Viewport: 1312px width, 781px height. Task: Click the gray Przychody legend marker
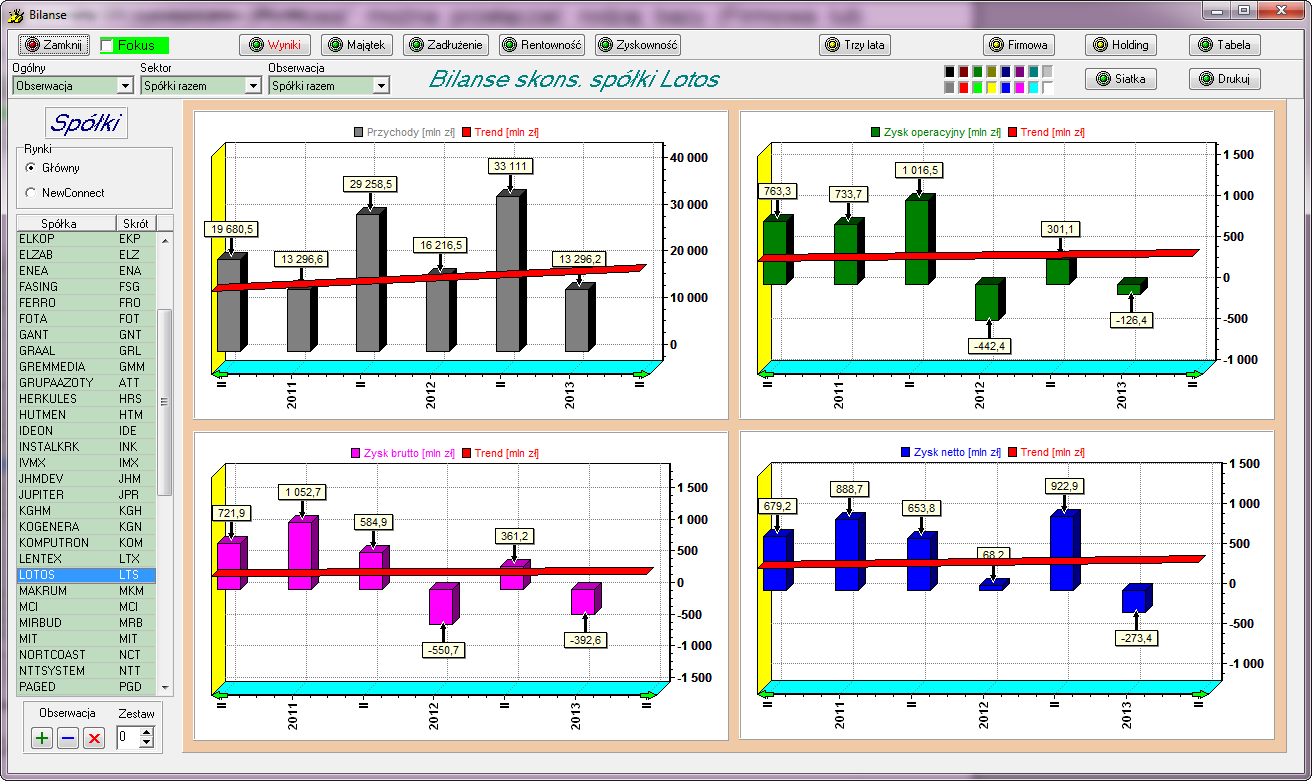click(360, 132)
